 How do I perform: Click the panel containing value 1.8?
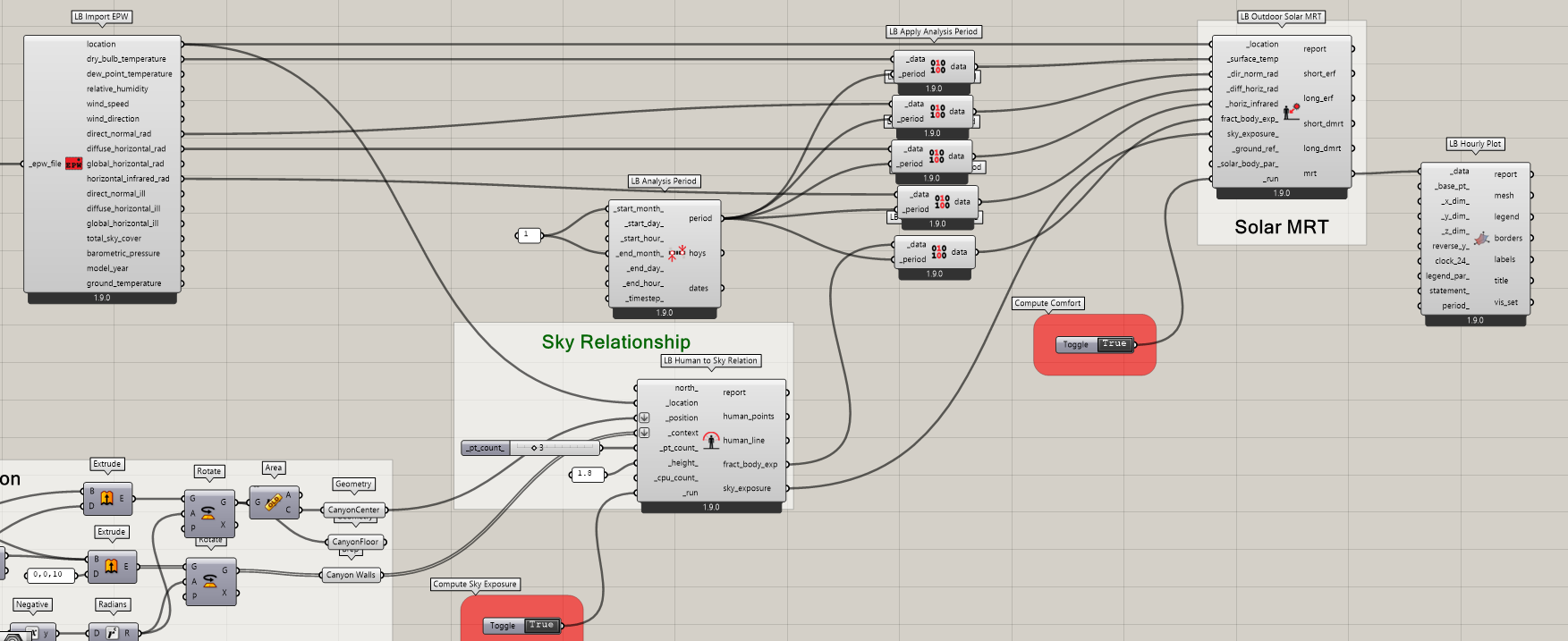585,474
